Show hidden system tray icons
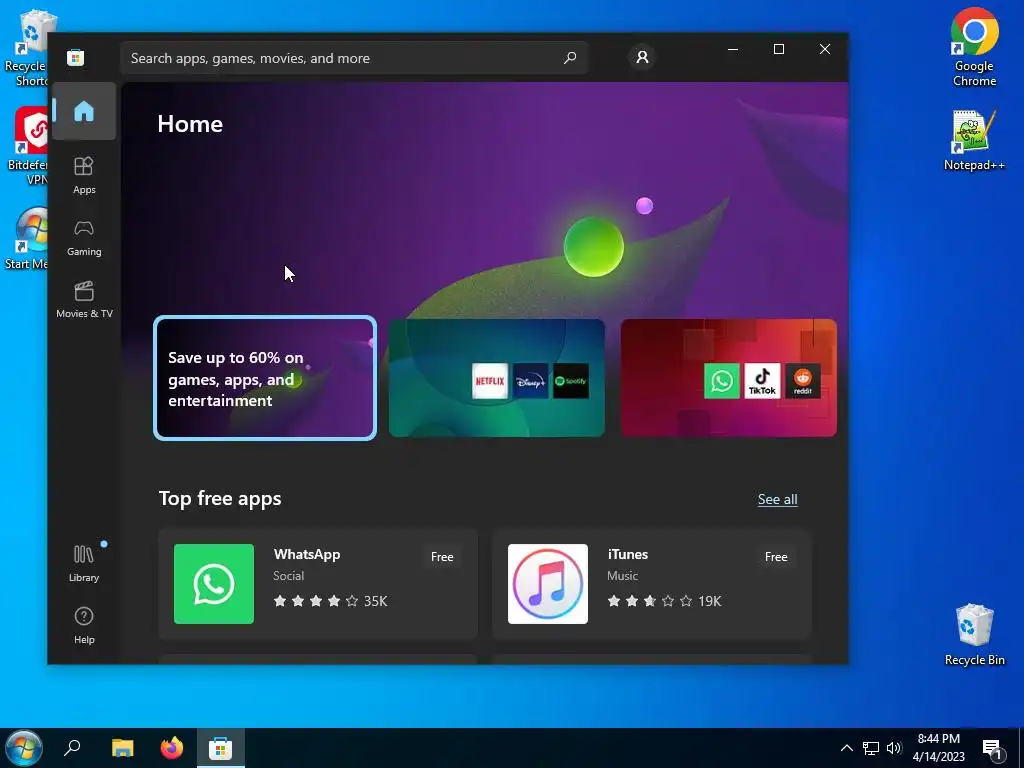 [x=846, y=748]
